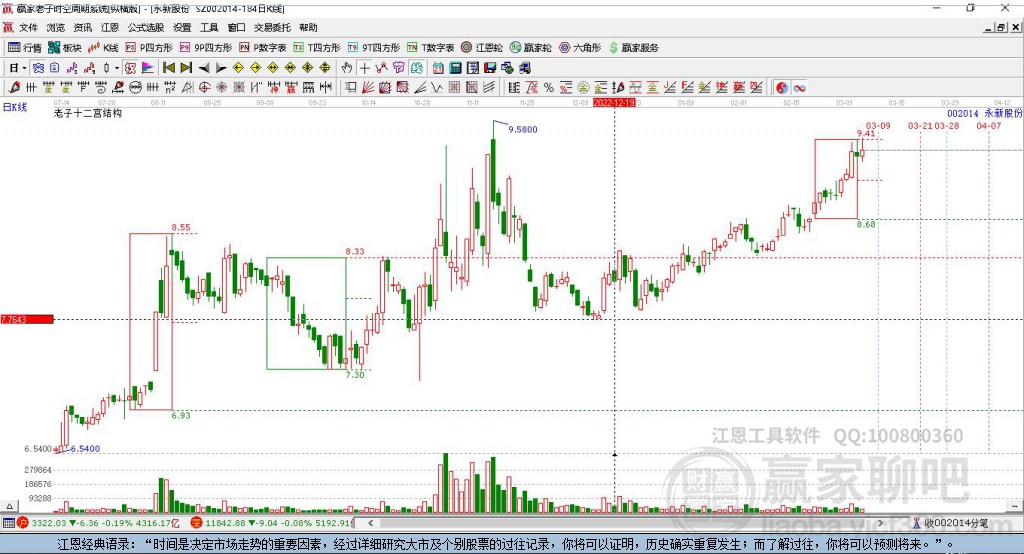The height and width of the screenshot is (554, 1024).
Task: Click the floppy disk save icon
Action: (490, 68)
